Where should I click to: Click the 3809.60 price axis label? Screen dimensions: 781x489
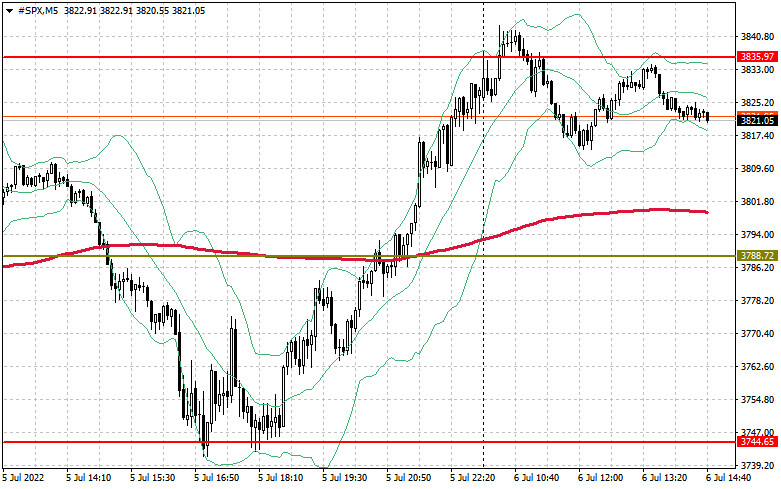[757, 169]
